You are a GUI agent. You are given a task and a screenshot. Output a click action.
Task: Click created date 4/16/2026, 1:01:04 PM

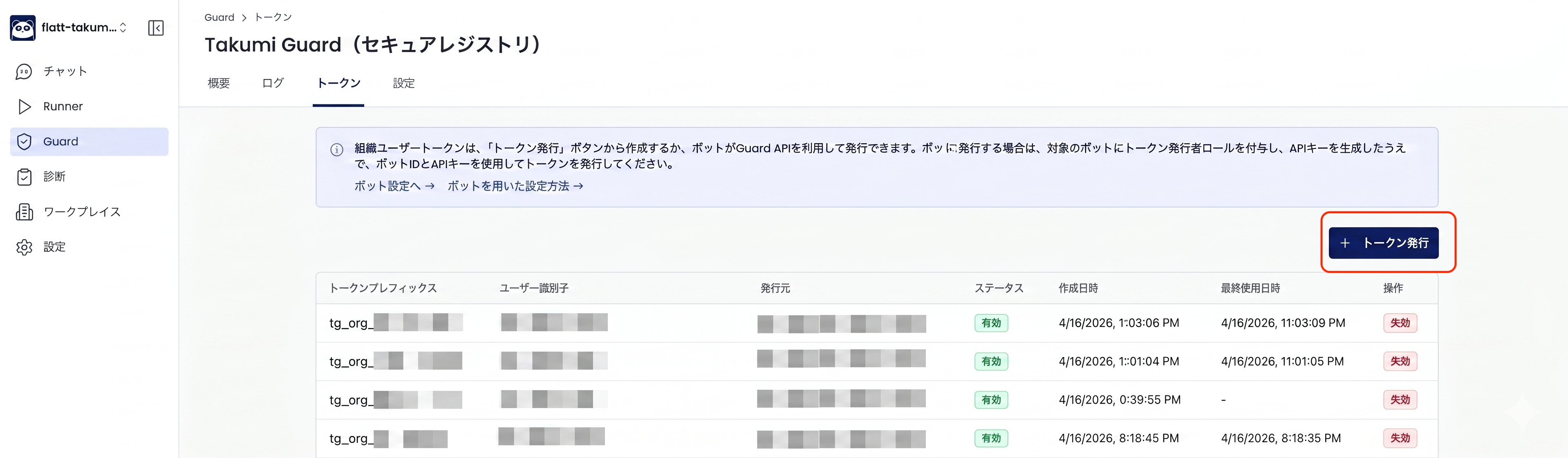pos(1119,361)
